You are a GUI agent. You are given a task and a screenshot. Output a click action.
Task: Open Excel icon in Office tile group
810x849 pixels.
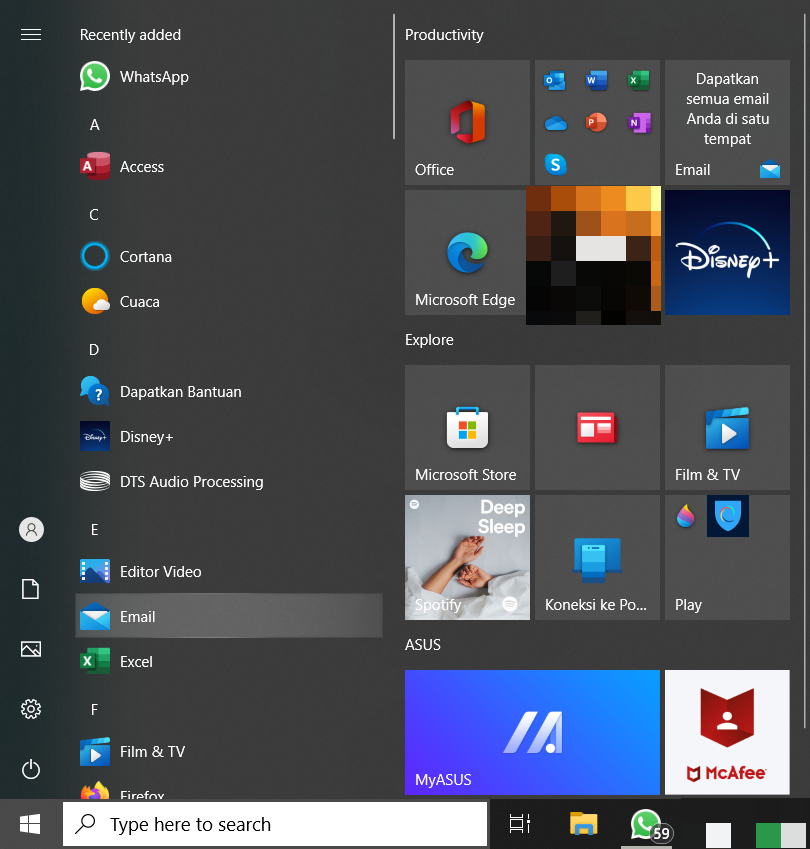(638, 81)
